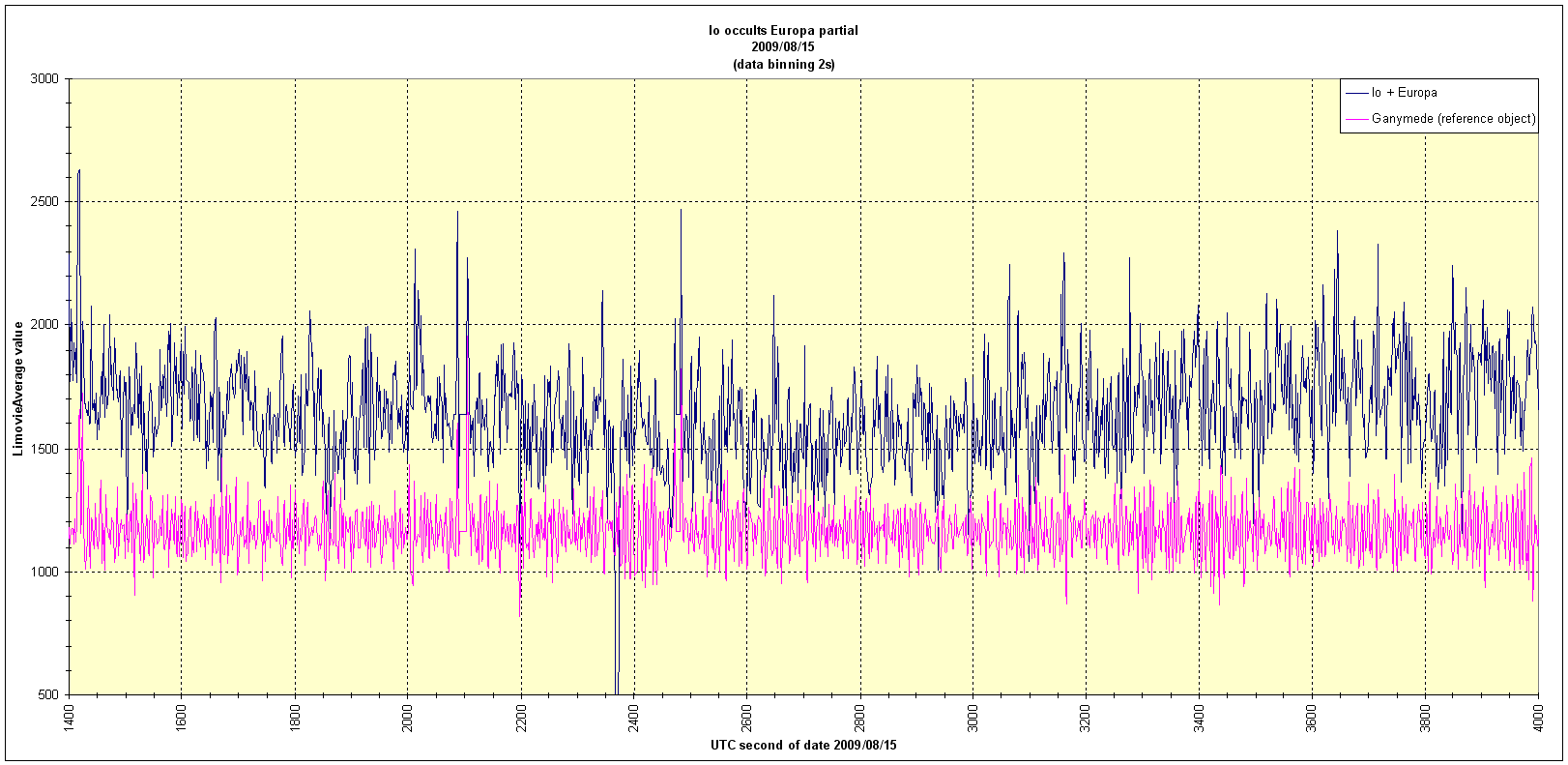Click the 'UTC second of date 2009/08/15' x-axis title

(803, 746)
